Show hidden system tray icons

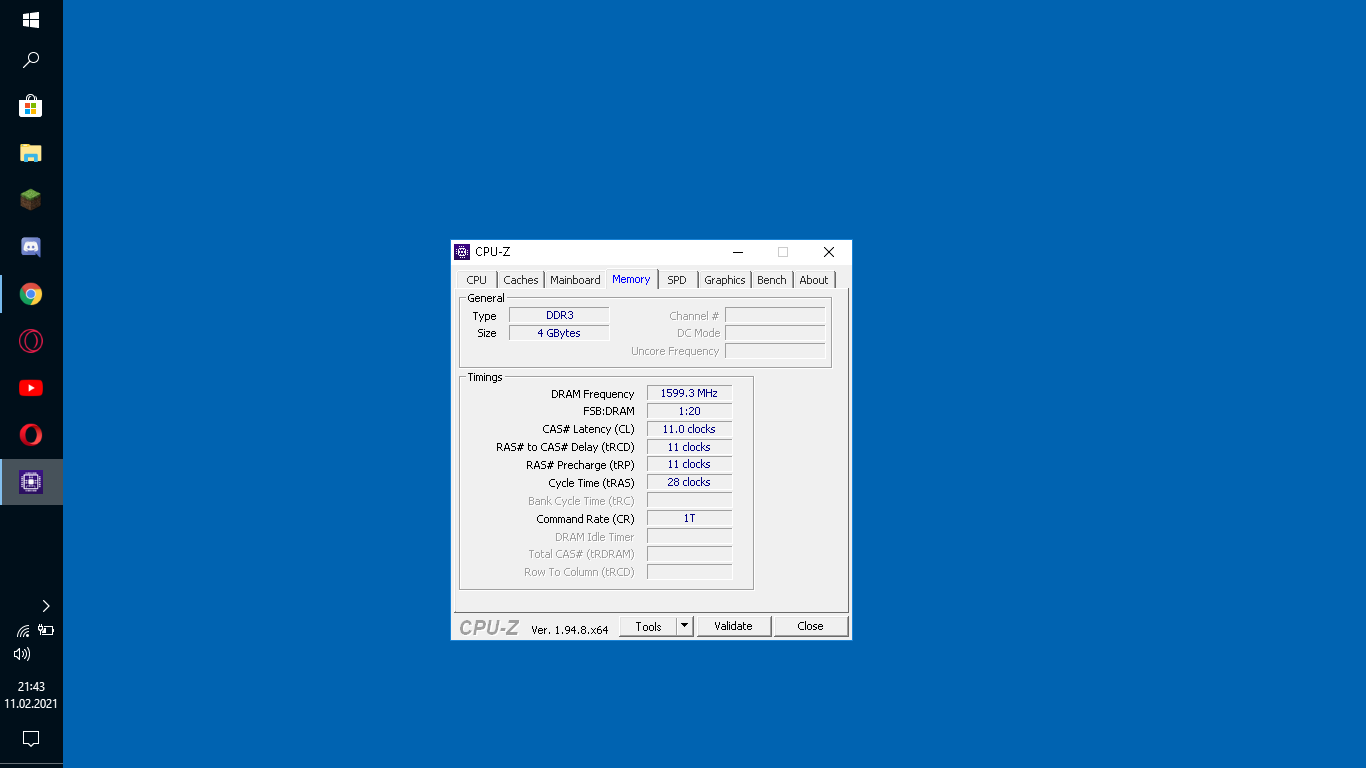46,606
